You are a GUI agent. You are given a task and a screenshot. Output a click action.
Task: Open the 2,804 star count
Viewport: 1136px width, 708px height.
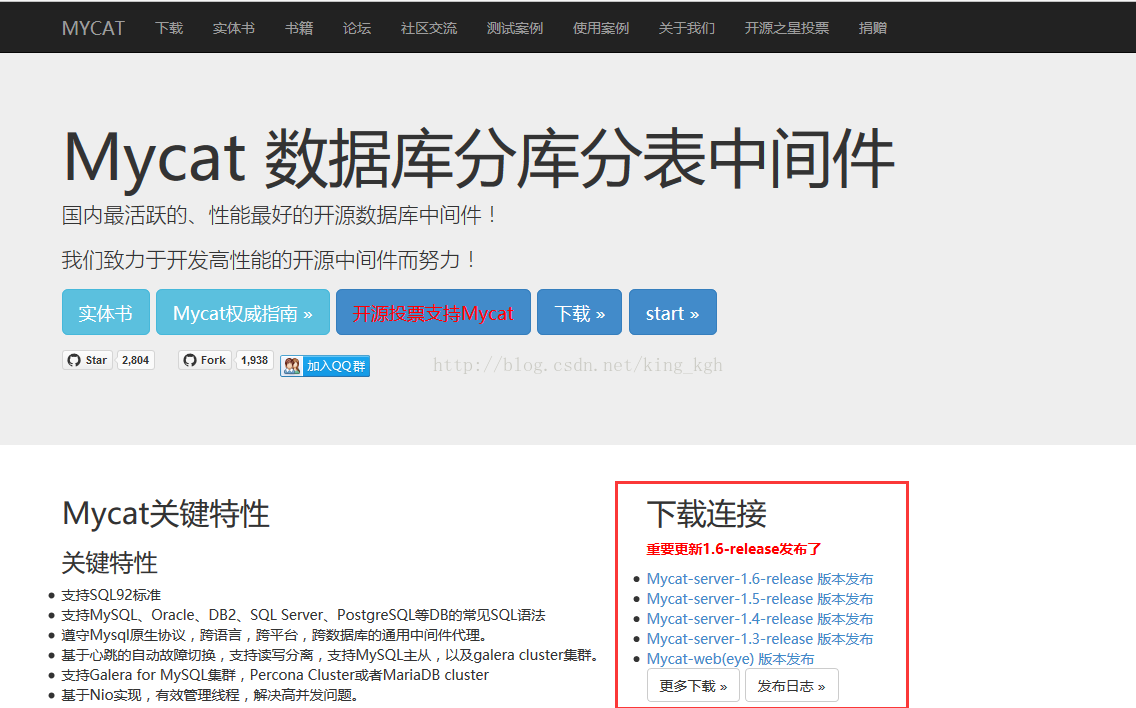point(135,360)
